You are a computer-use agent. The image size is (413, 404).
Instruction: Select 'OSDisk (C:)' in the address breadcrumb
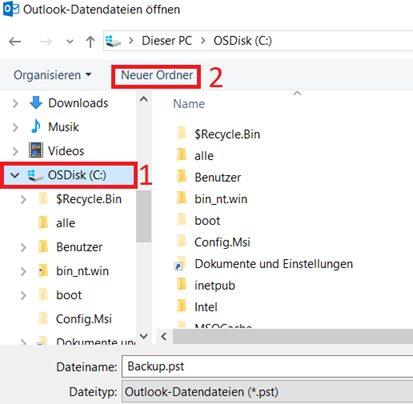243,41
